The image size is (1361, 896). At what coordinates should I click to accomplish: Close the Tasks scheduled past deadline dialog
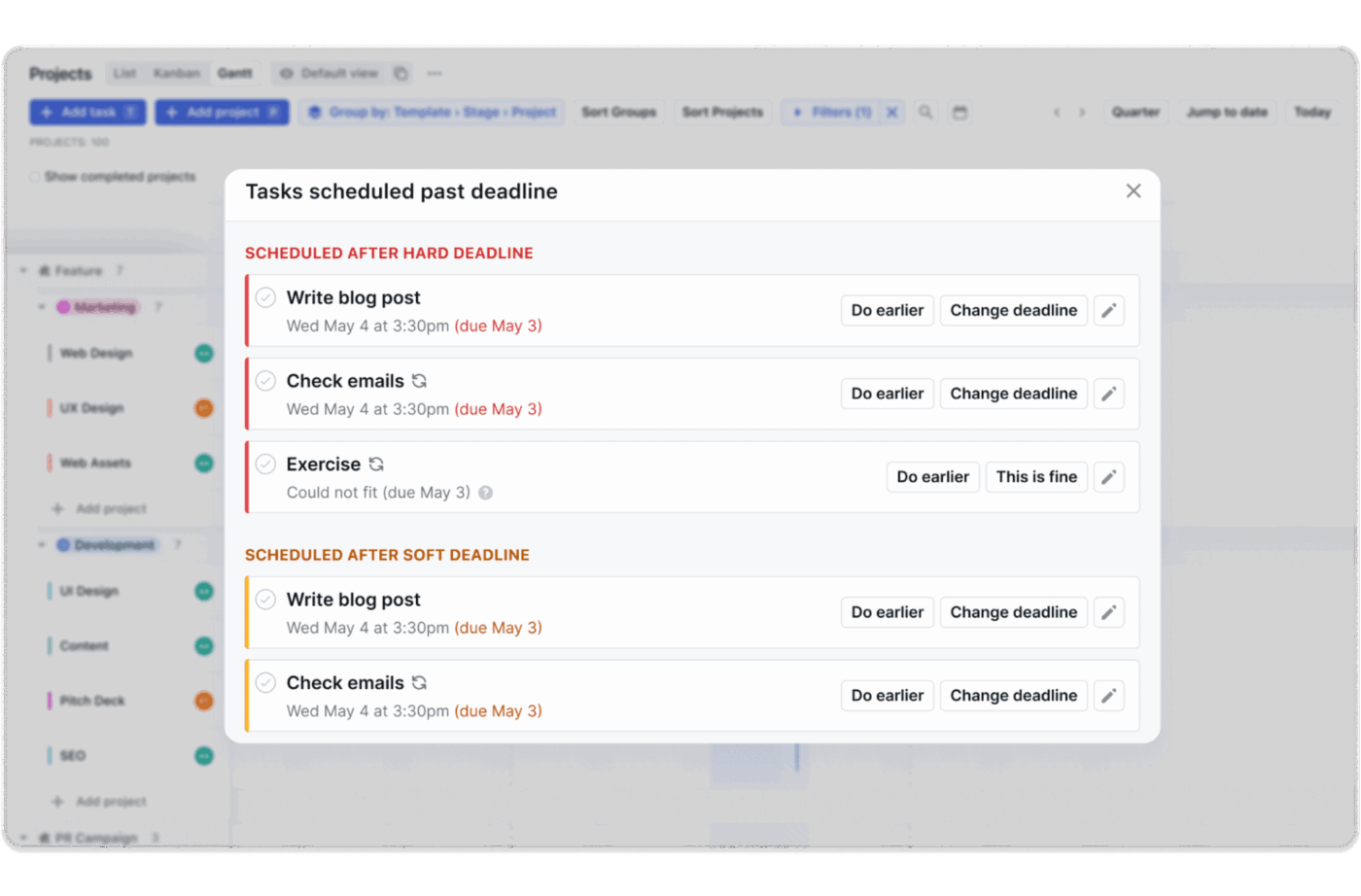1133,191
